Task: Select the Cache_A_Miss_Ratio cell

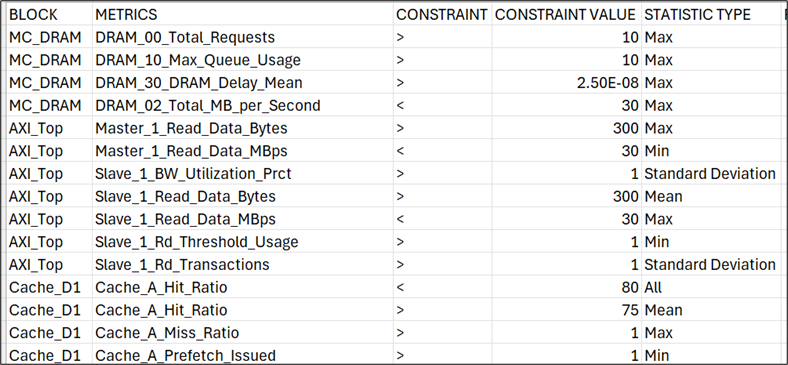Action: pos(243,332)
